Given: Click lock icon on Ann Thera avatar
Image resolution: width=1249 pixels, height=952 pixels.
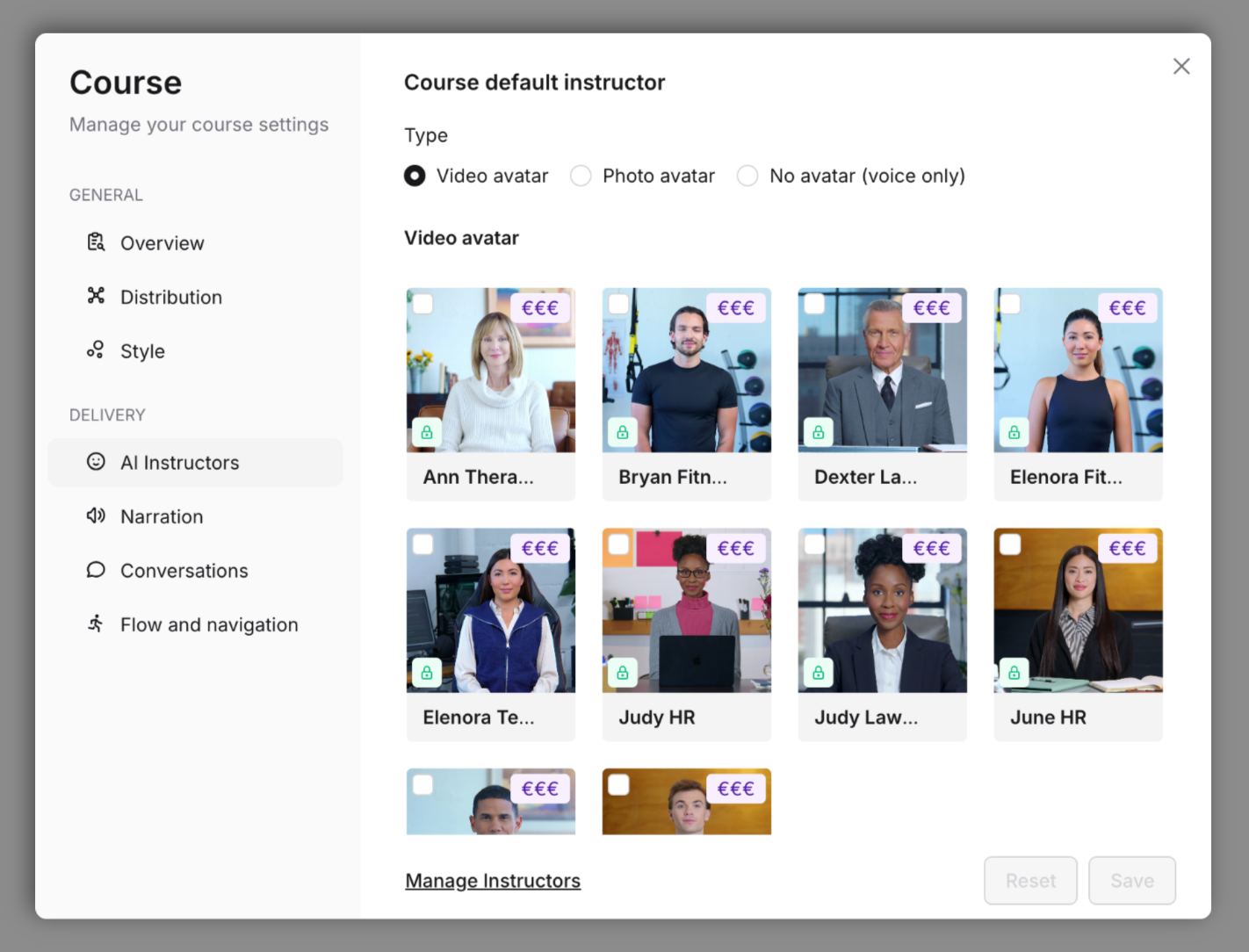Looking at the screenshot, I should 426,432.
